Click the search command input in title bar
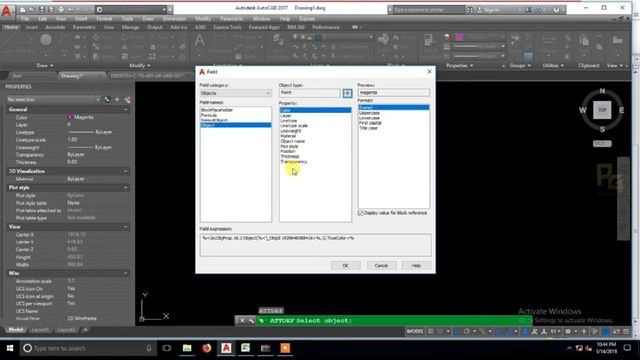 coord(429,9)
